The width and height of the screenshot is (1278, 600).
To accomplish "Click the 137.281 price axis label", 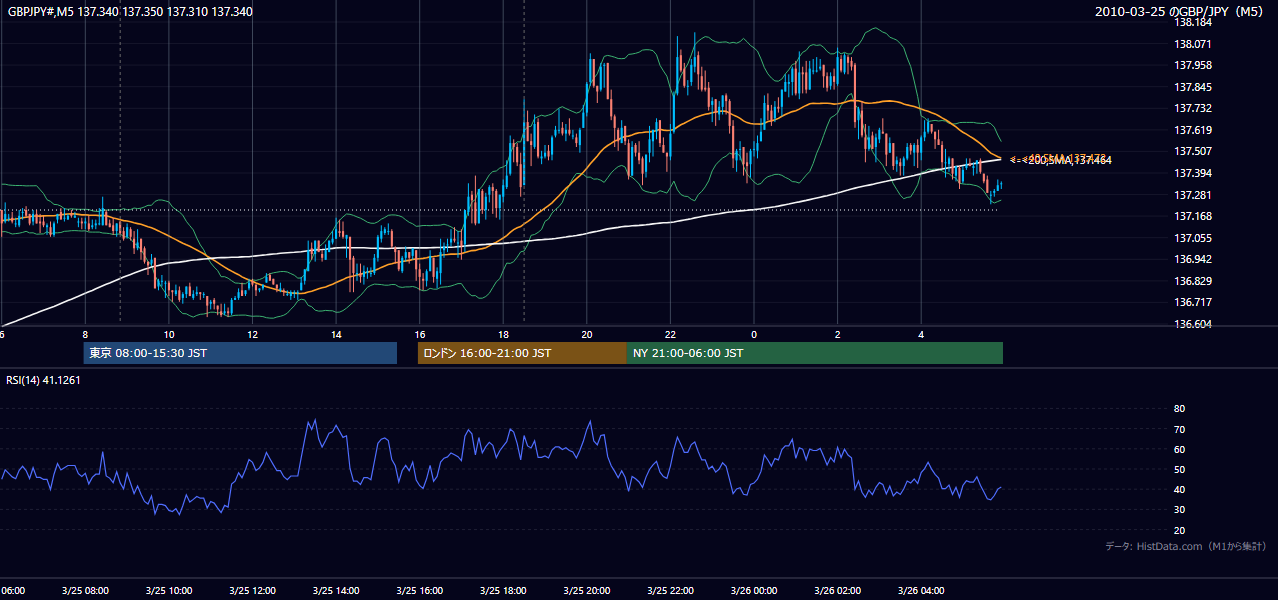I will click(1193, 195).
